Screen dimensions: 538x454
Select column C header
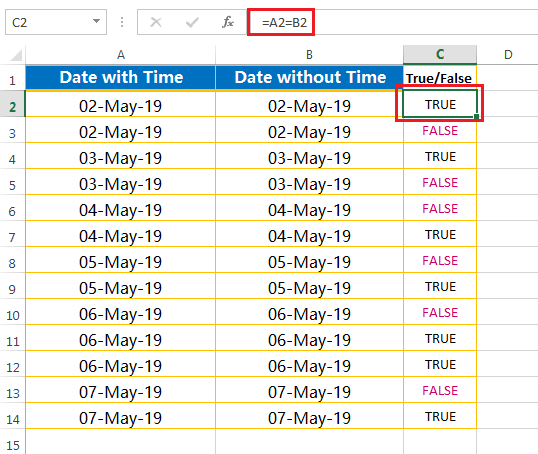440,54
